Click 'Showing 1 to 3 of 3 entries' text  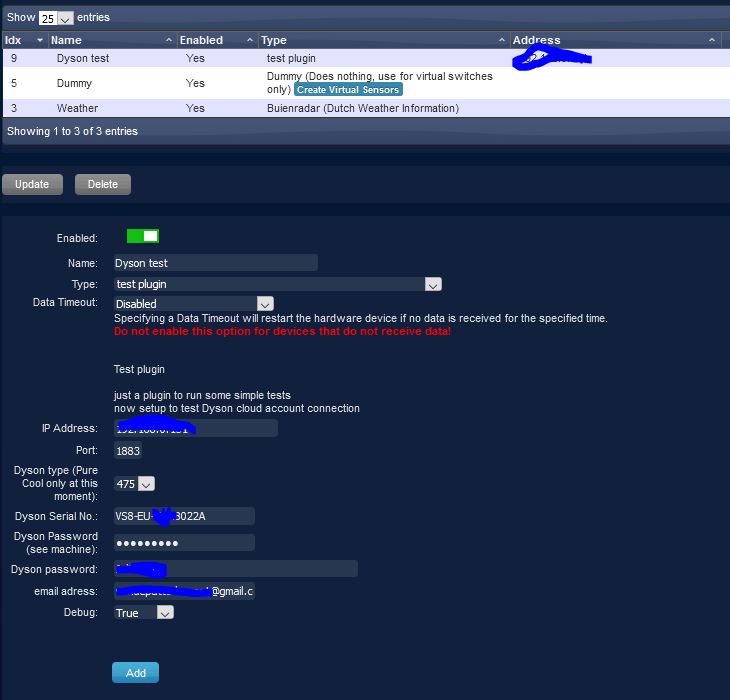pos(72,131)
